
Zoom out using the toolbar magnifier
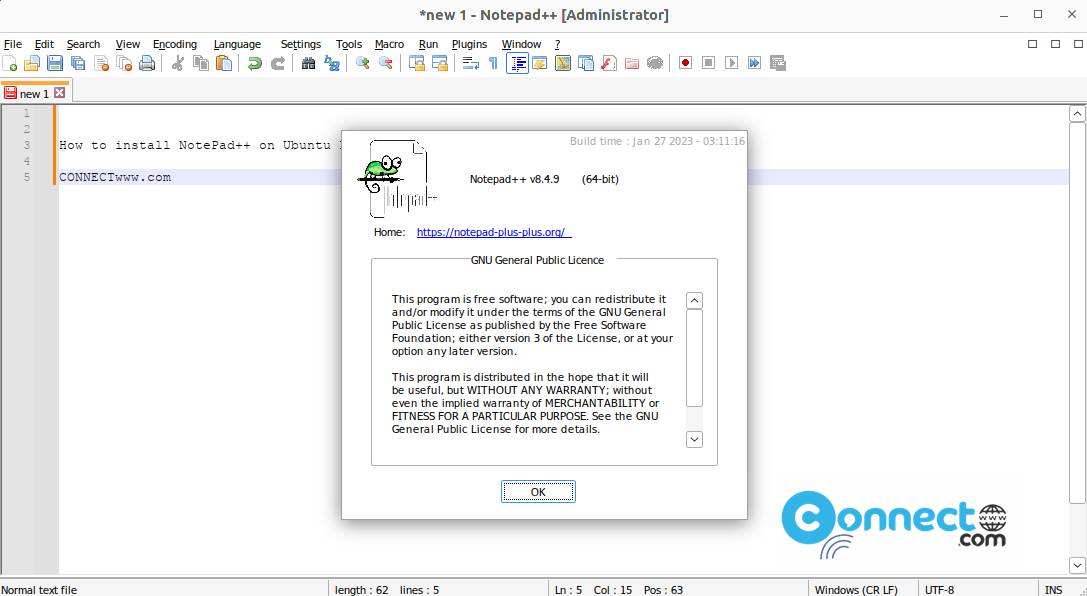pos(386,64)
